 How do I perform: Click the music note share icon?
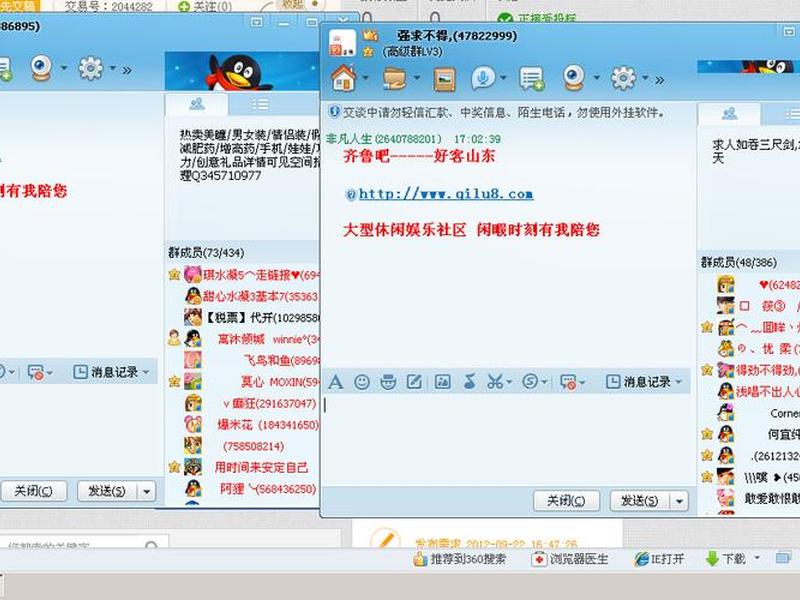coord(469,381)
